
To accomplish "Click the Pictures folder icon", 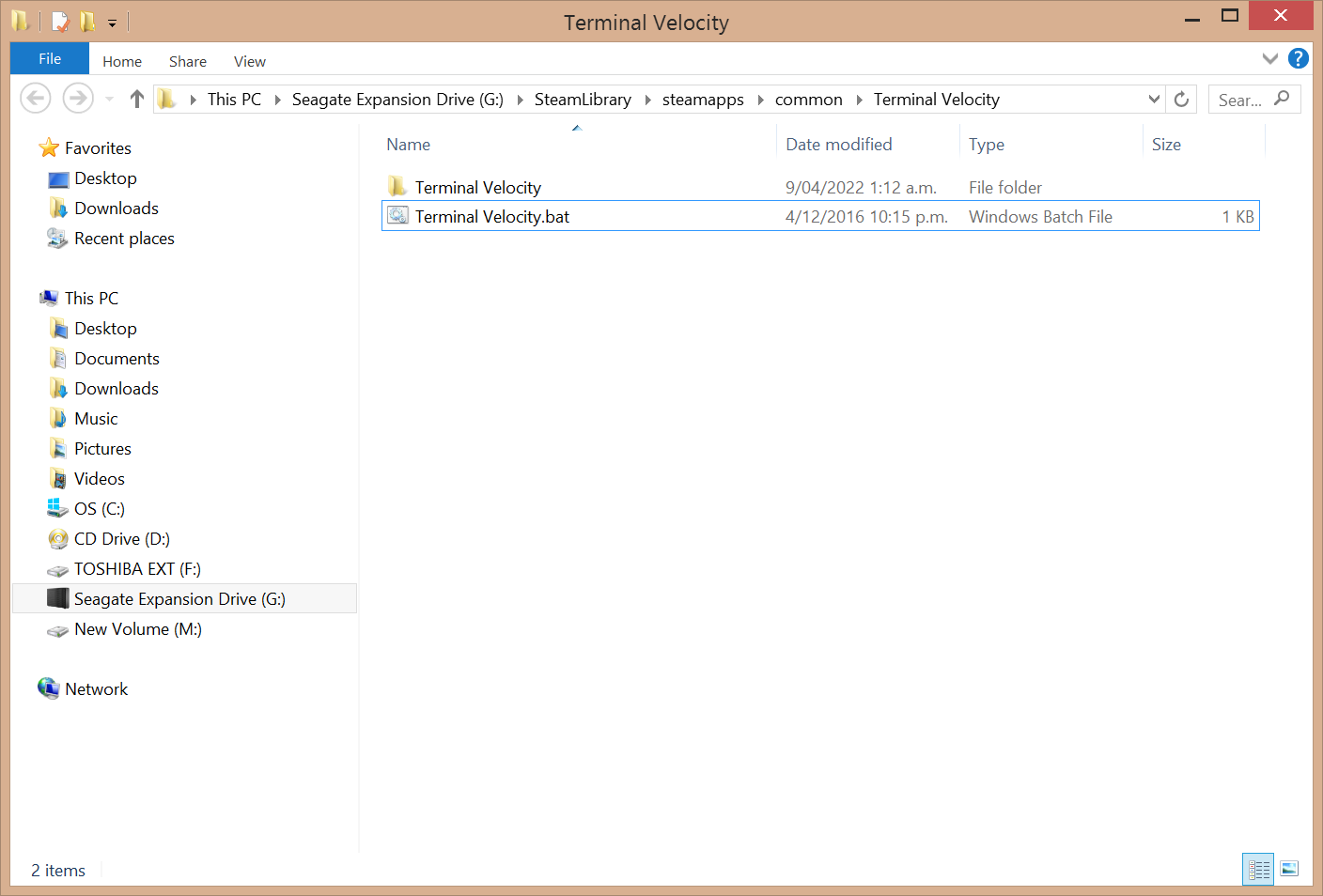I will (x=58, y=448).
